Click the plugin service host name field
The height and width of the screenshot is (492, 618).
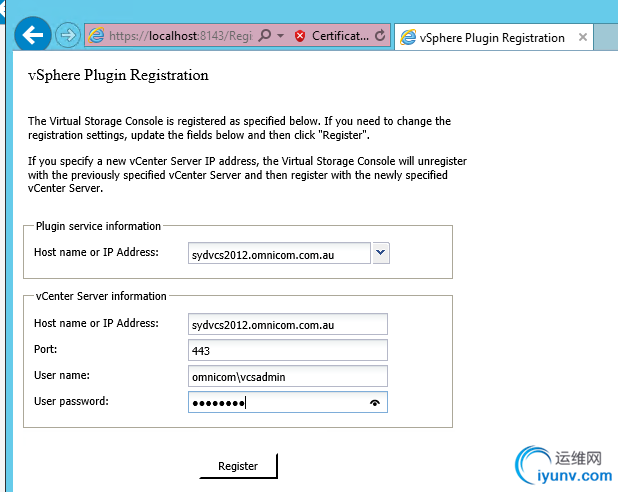coord(279,253)
